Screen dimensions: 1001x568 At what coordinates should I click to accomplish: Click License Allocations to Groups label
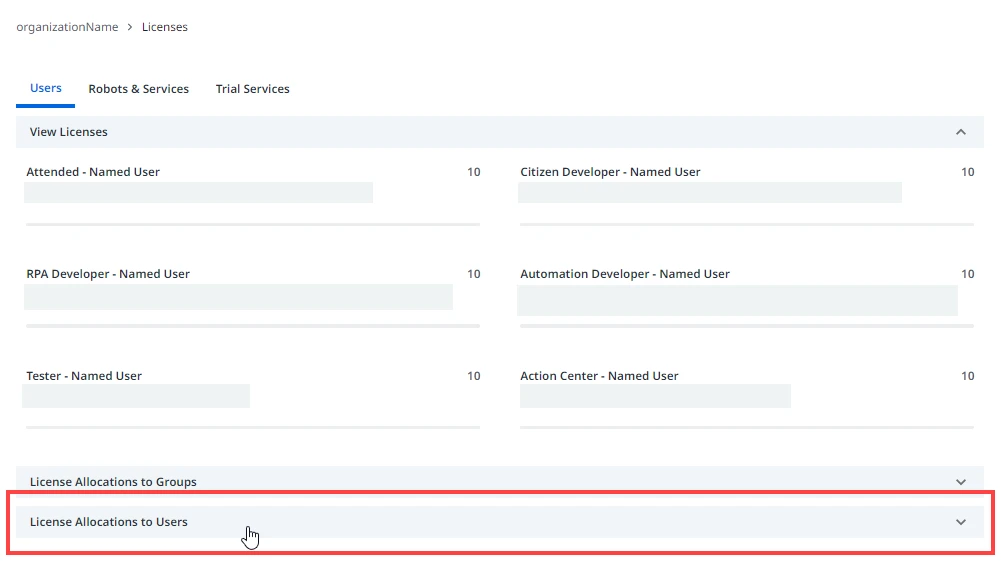[x=113, y=482]
